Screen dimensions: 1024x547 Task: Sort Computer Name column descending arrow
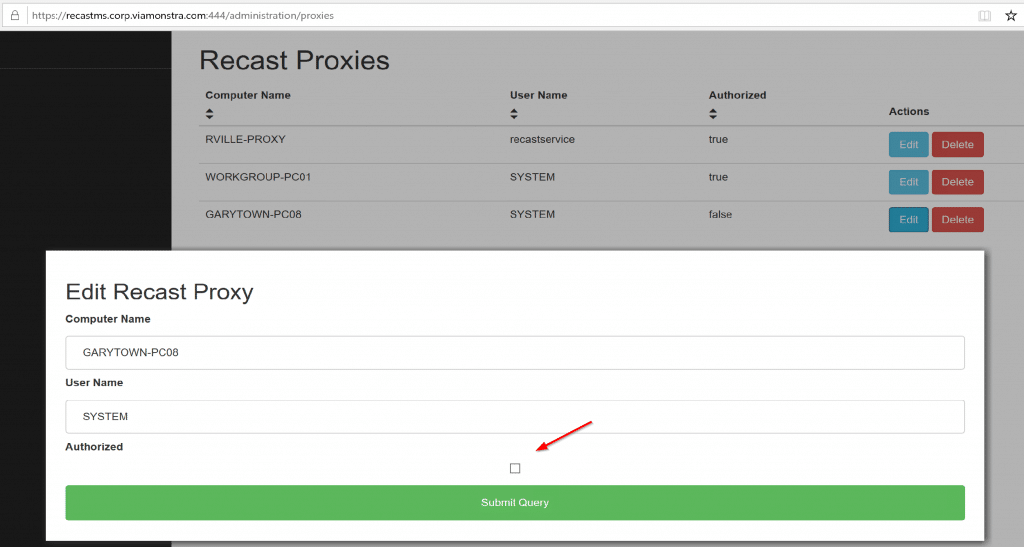point(210,117)
